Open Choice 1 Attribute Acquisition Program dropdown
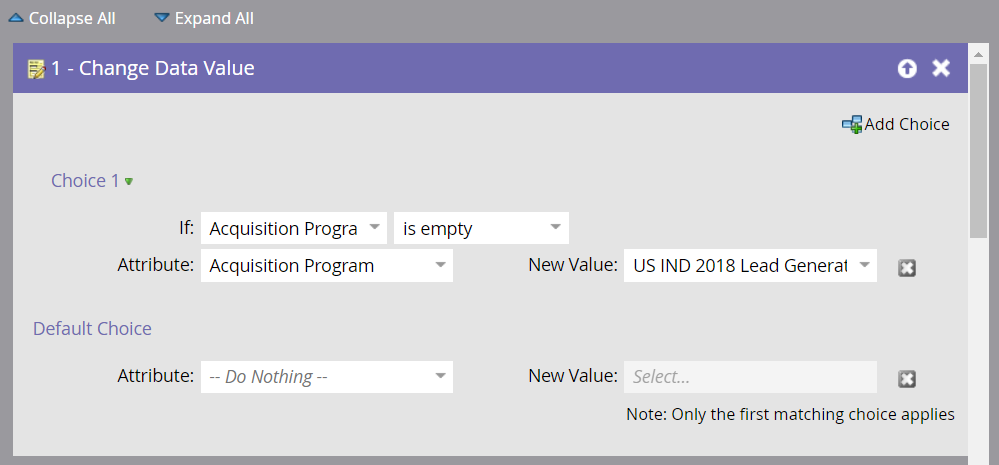999x465 pixels. (327, 266)
